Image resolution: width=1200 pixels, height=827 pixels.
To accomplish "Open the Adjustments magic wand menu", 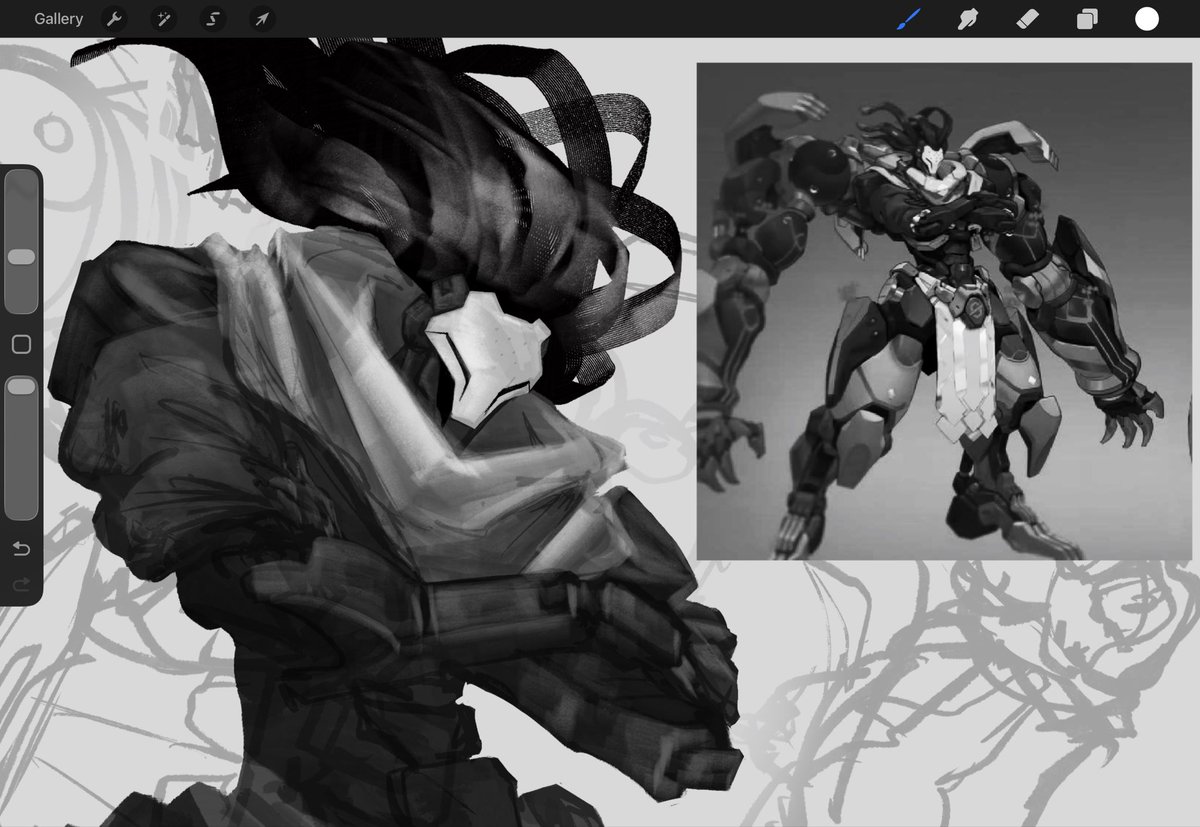I will [163, 19].
